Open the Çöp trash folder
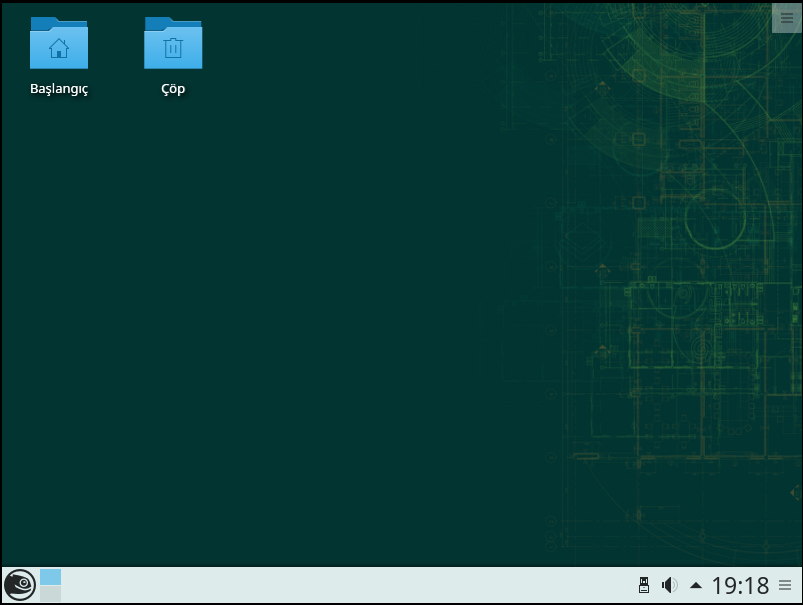The image size is (803, 605). pos(172,44)
